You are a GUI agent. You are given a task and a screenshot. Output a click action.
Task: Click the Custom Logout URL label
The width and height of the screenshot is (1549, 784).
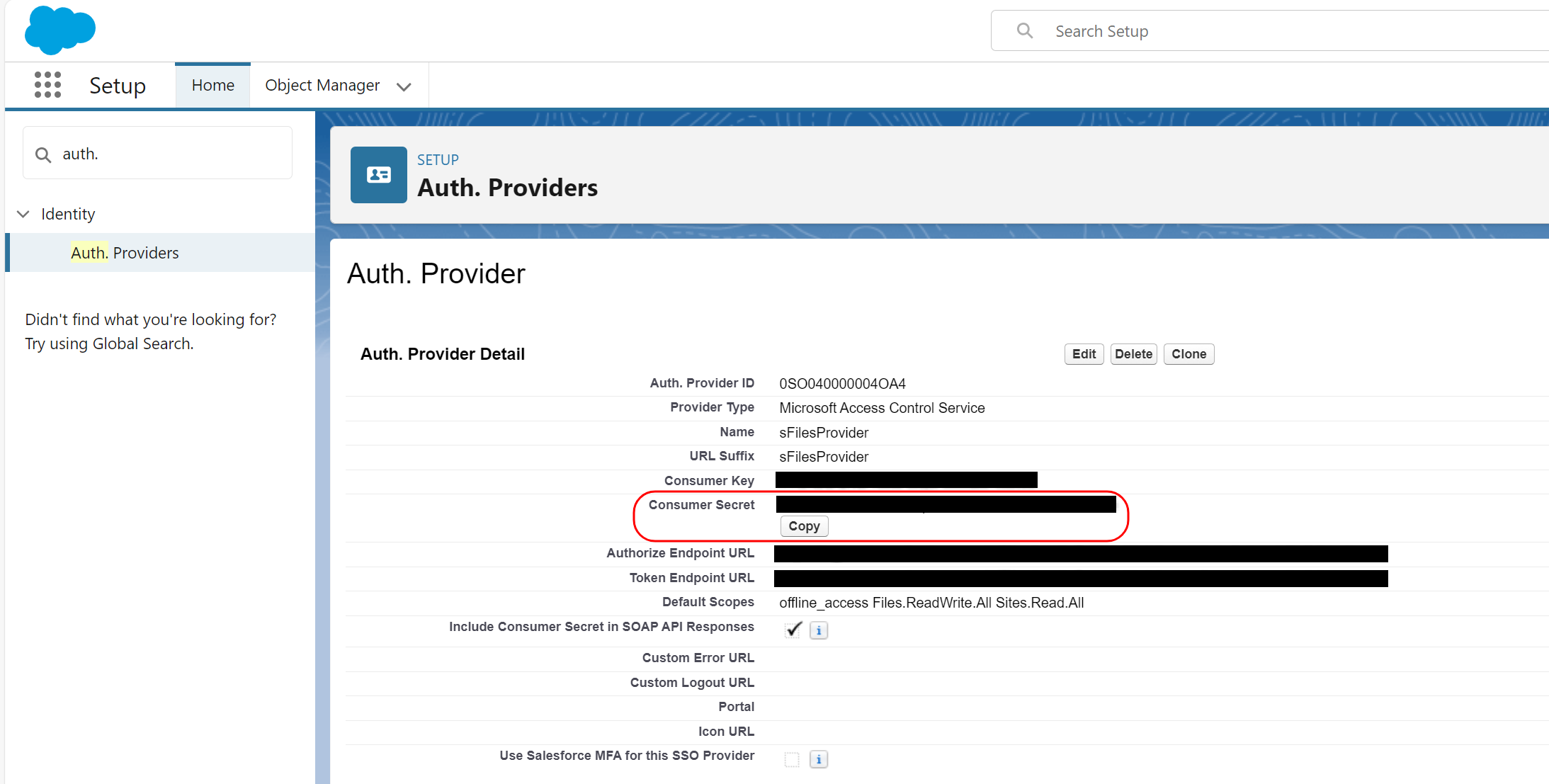[x=692, y=683]
